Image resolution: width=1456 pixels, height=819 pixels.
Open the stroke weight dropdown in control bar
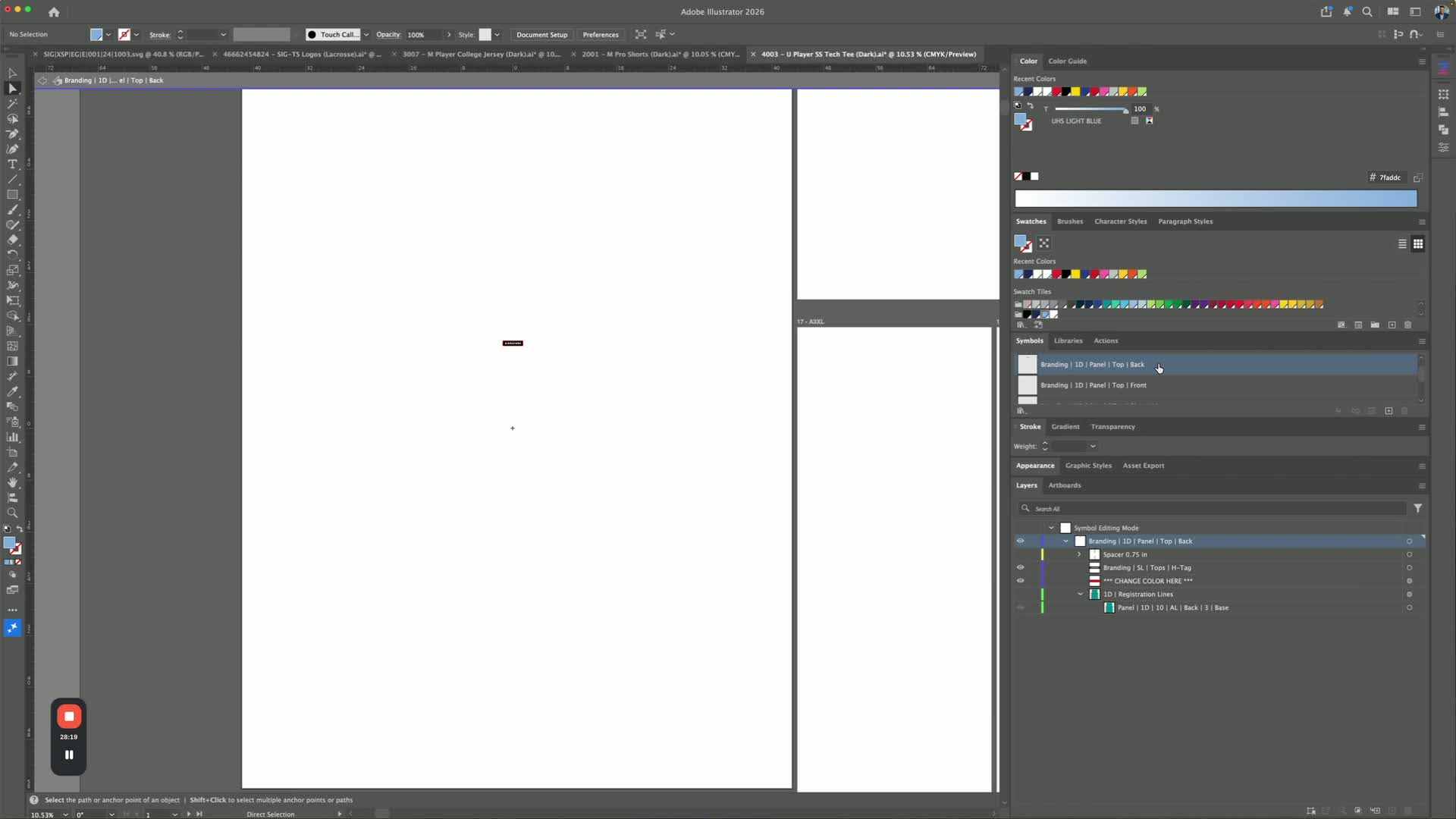pos(223,35)
